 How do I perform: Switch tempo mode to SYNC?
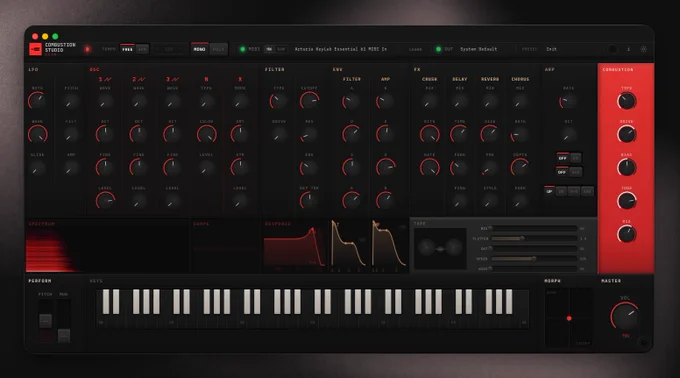tap(142, 49)
